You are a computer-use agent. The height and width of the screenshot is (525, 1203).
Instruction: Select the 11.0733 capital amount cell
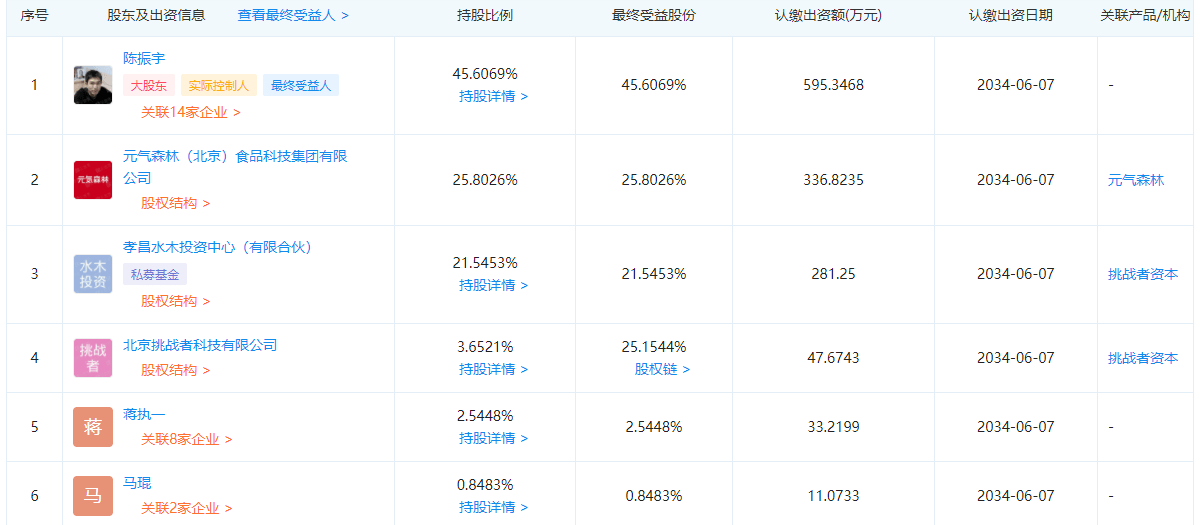click(833, 496)
